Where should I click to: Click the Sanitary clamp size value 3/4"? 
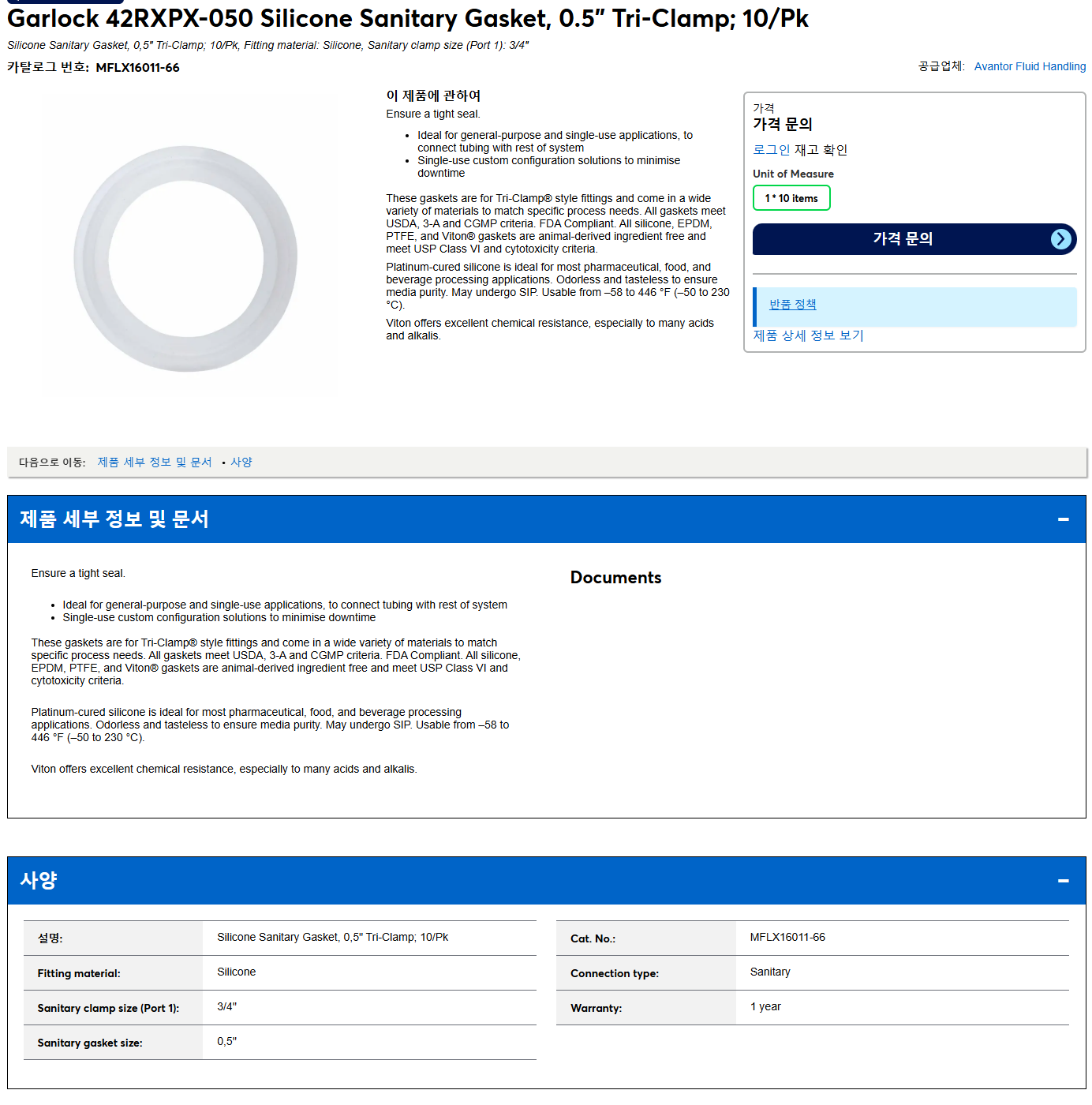(227, 1007)
